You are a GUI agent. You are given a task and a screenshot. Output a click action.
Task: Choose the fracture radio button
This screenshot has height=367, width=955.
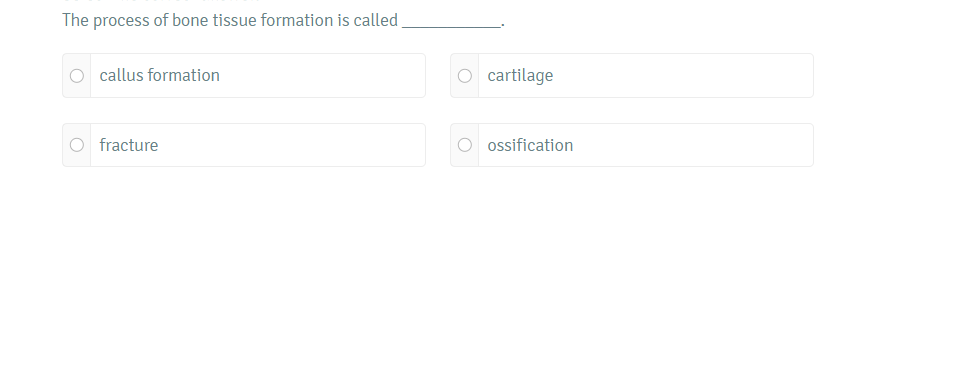[77, 145]
